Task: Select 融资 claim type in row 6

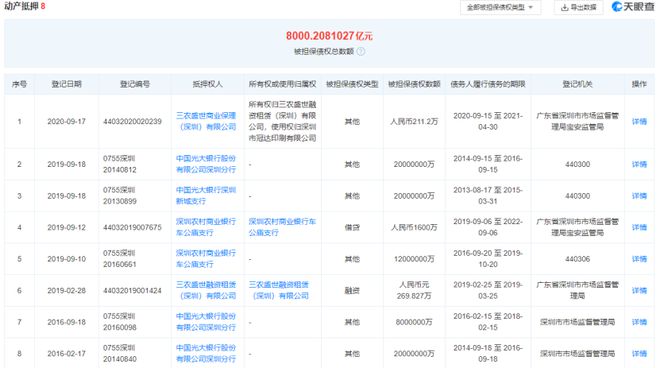Action: point(352,291)
